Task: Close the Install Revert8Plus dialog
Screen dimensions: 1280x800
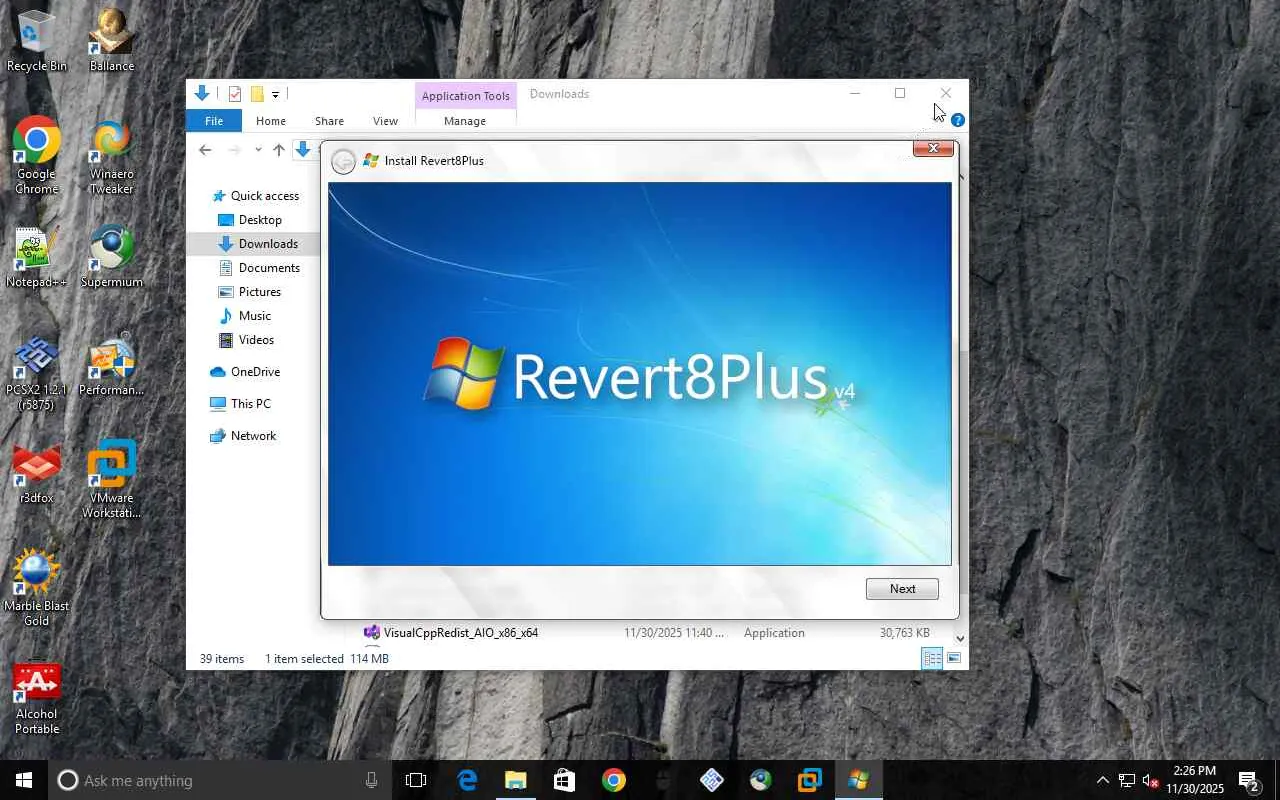Action: point(933,148)
